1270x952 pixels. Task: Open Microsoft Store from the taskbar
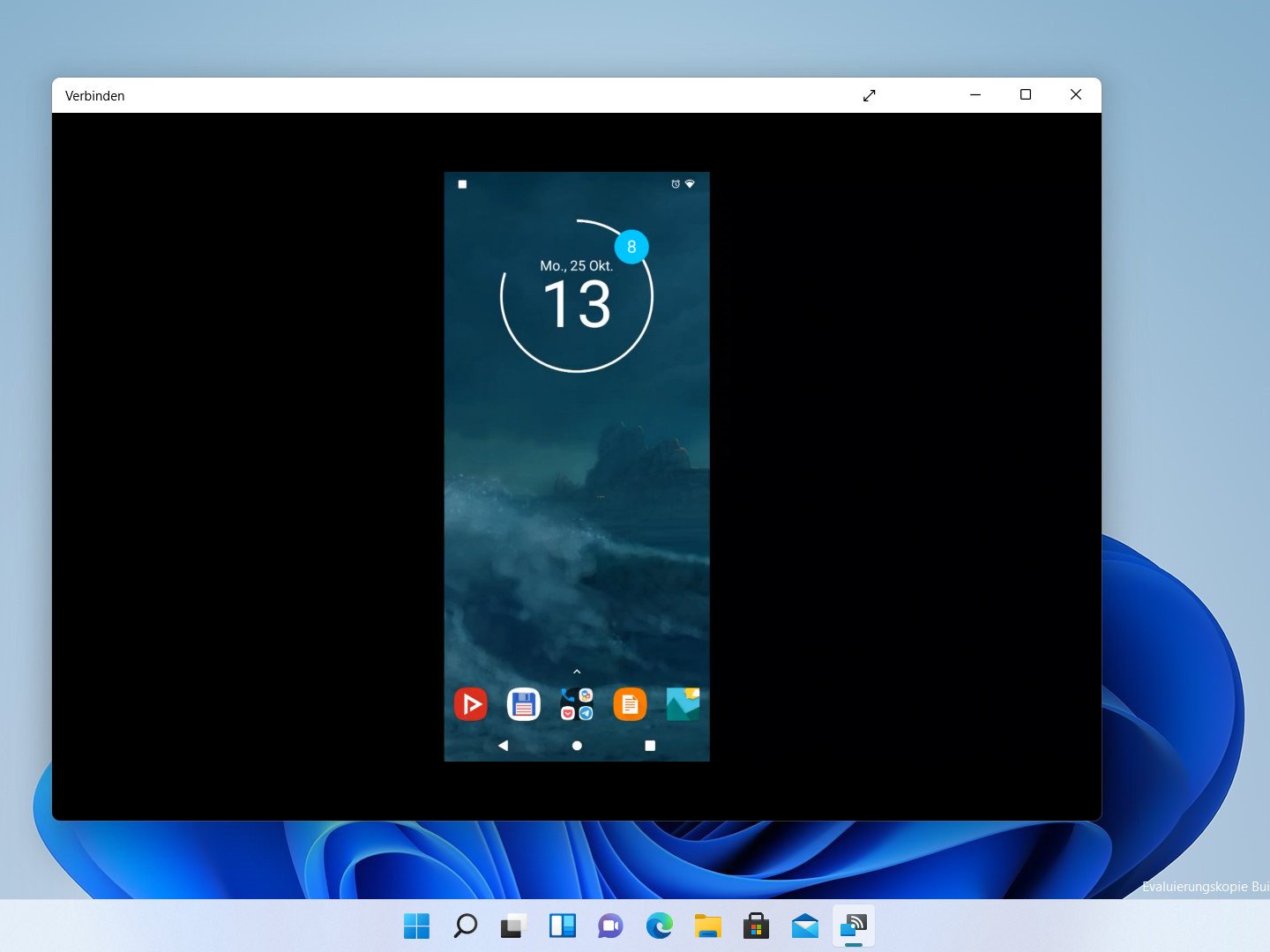(756, 926)
